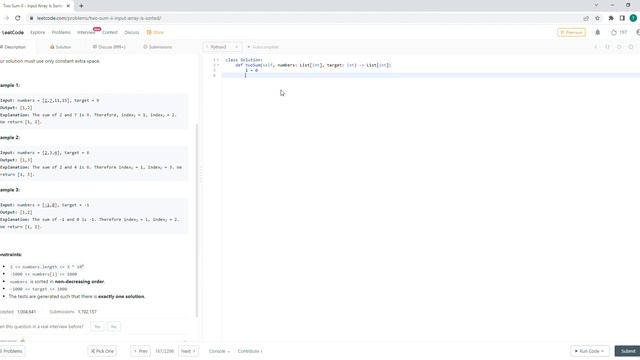Click the Example 3 input line

[44, 205]
